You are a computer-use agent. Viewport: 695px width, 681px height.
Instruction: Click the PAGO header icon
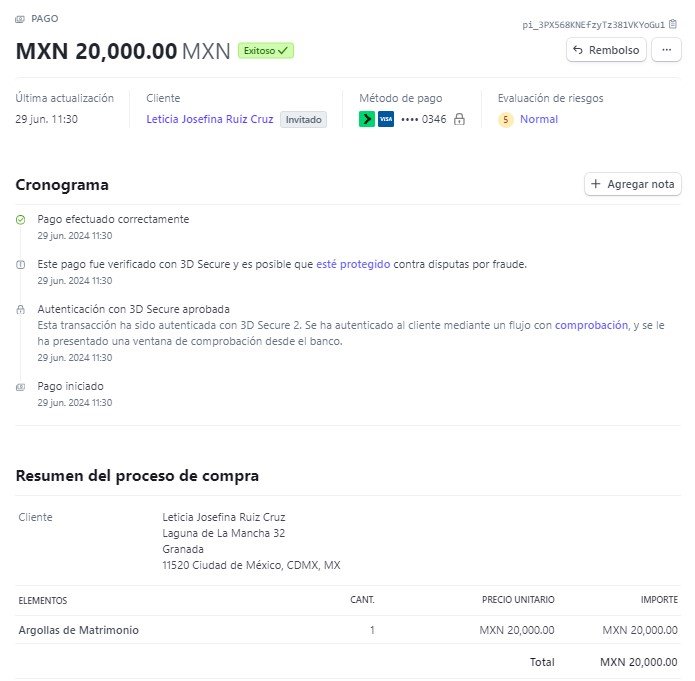point(20,19)
